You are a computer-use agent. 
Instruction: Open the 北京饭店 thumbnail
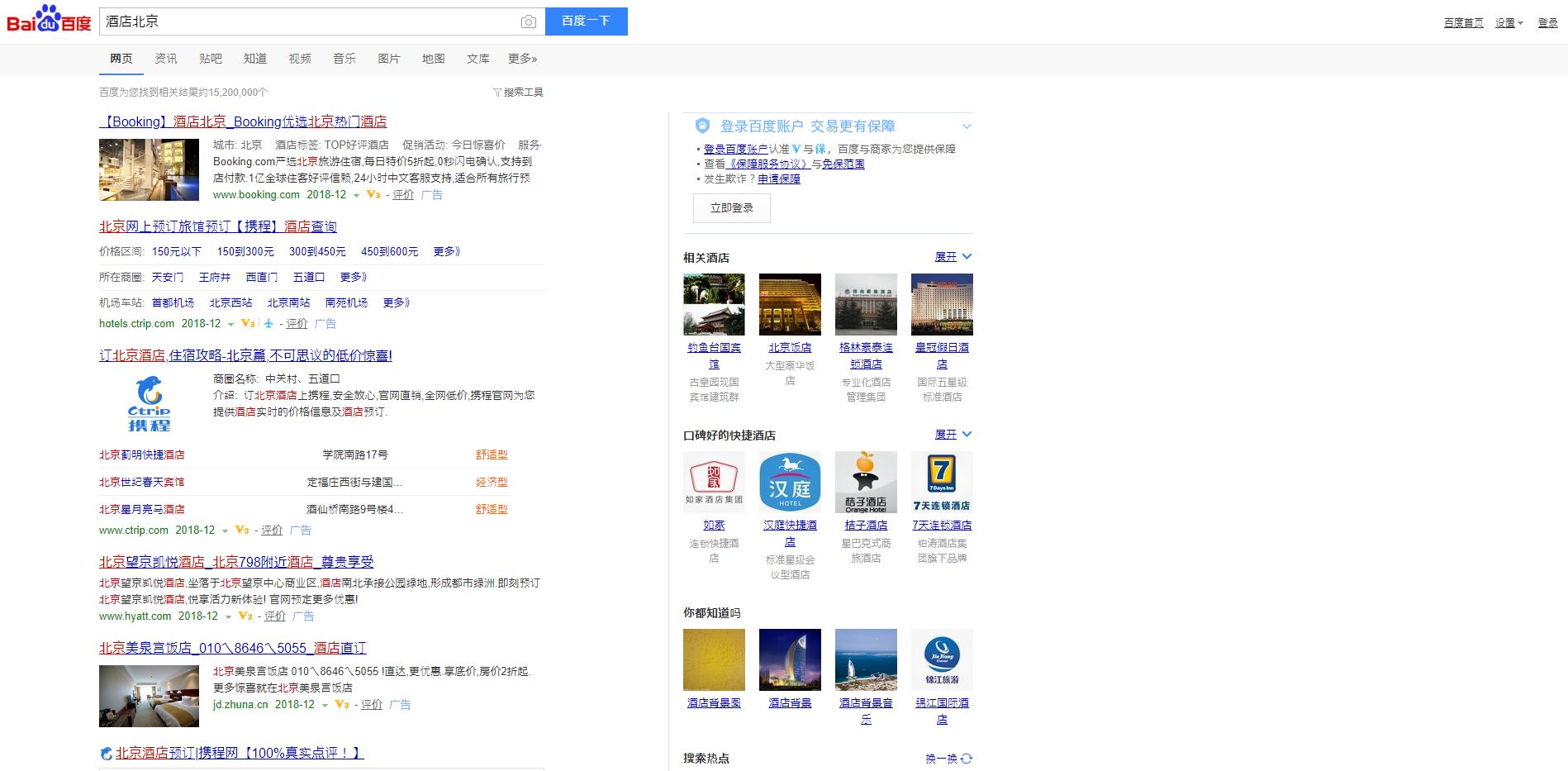point(790,304)
